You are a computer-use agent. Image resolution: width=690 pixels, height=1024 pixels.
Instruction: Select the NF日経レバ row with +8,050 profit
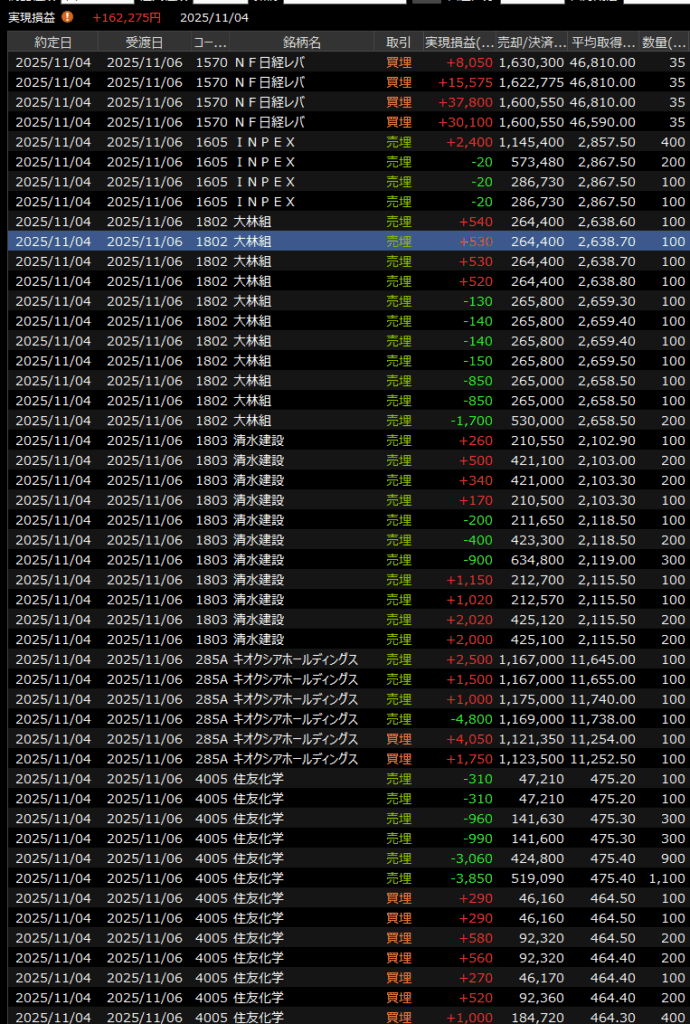click(x=300, y=62)
